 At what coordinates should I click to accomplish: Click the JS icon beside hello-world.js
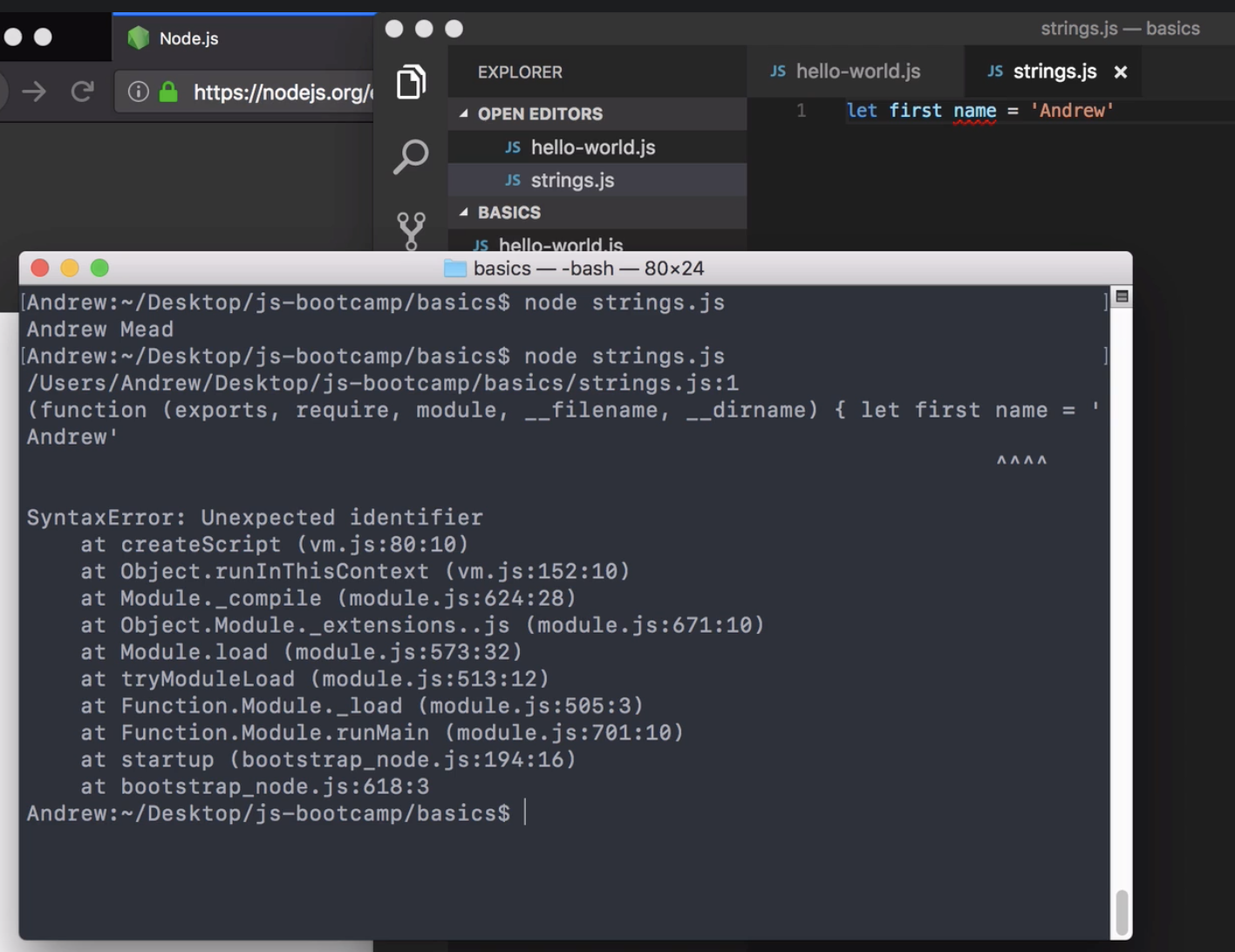[514, 146]
